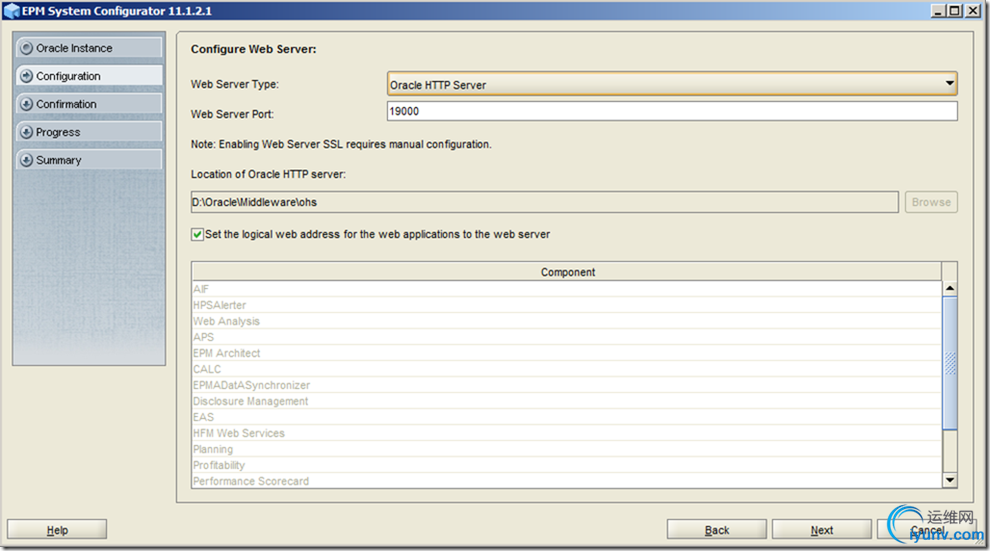Click the Next button
Image resolution: width=990 pixels, height=551 pixels.
click(x=821, y=530)
